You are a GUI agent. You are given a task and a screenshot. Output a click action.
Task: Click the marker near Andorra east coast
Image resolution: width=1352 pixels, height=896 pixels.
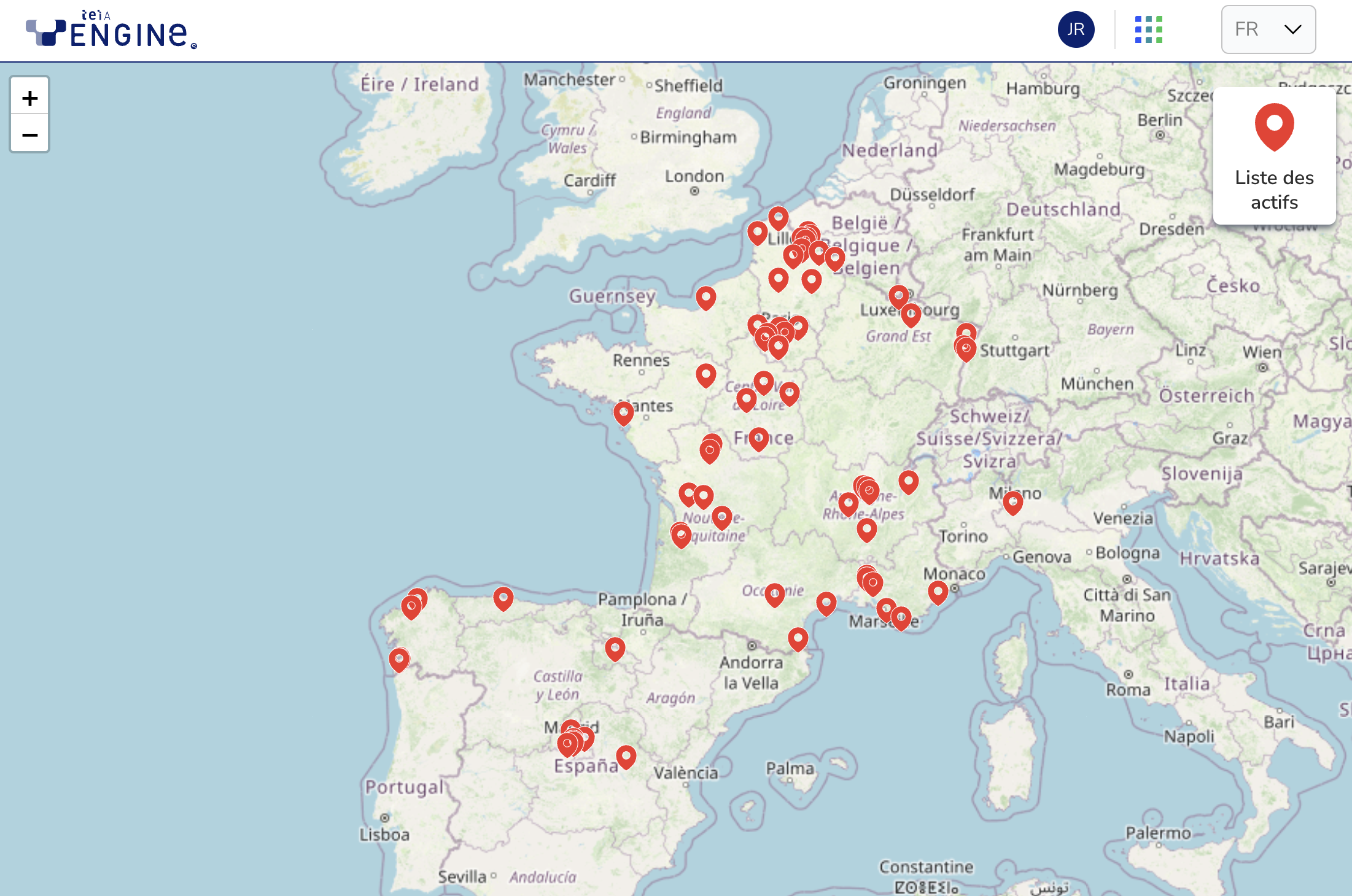pos(798,638)
